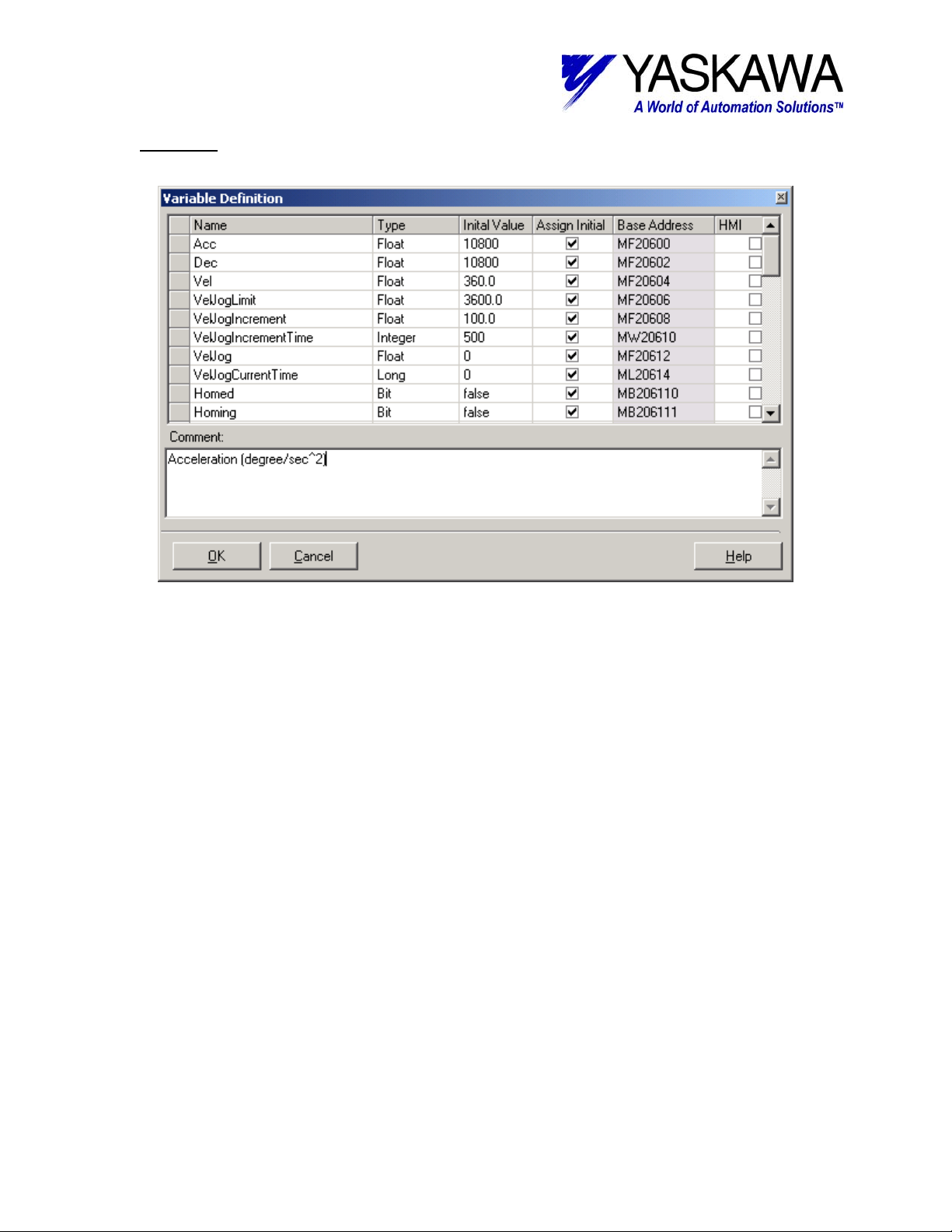Screen dimensions: 952x1232
Task: Click the Comment box scroll down arrow
Action: click(x=770, y=507)
